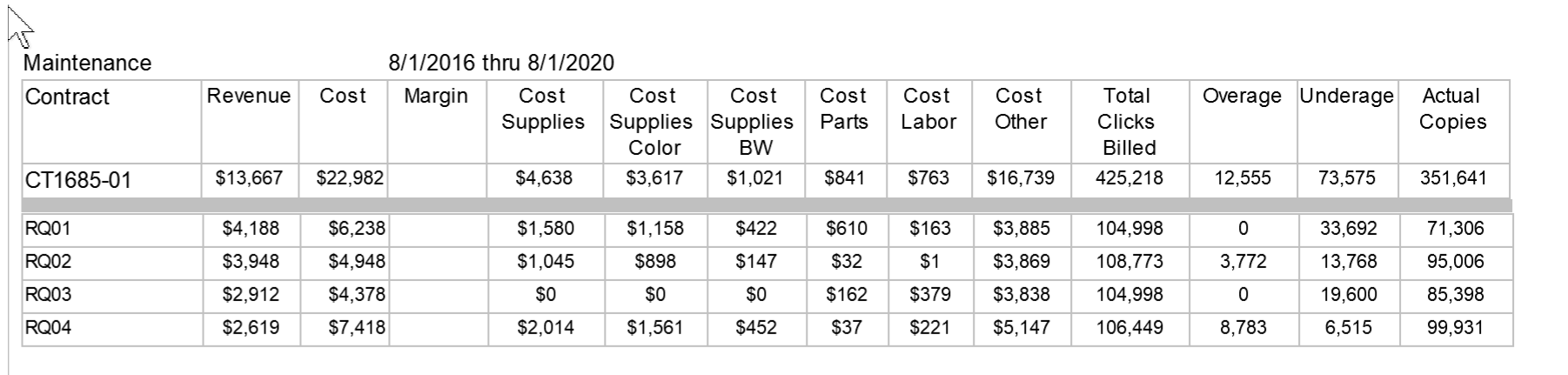Click the Underage column header
The image size is (1568, 375).
[1347, 96]
